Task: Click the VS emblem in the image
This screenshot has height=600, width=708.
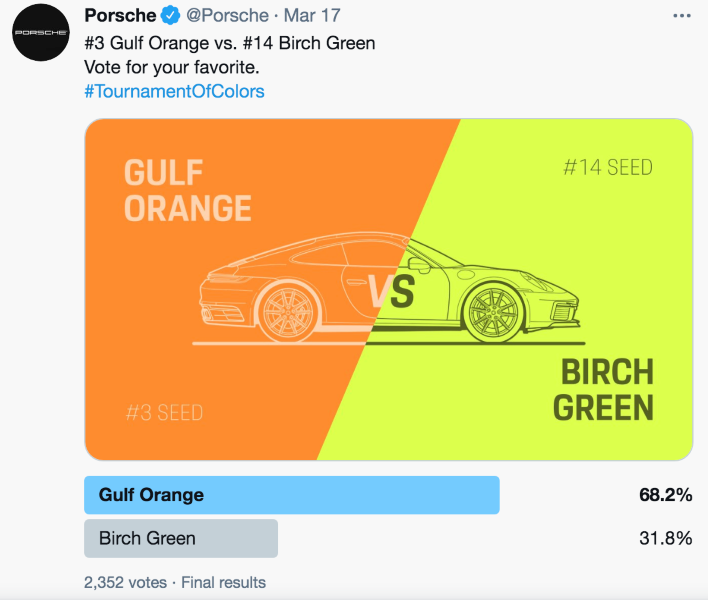Action: coord(391,292)
